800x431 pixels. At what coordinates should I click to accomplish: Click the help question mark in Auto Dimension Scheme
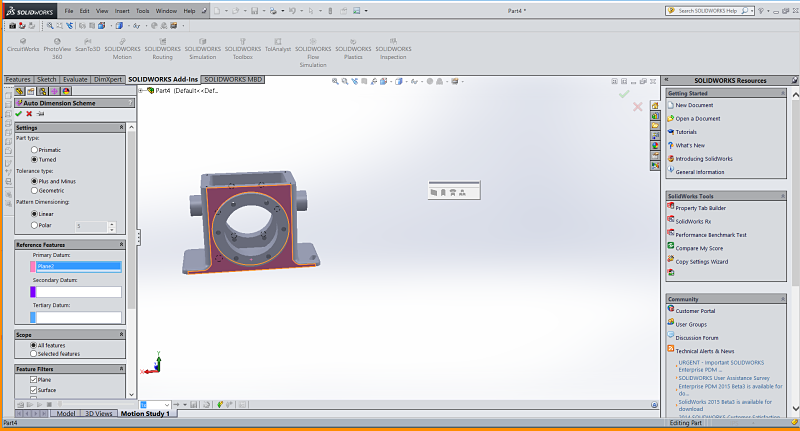pyautogui.click(x=131, y=103)
